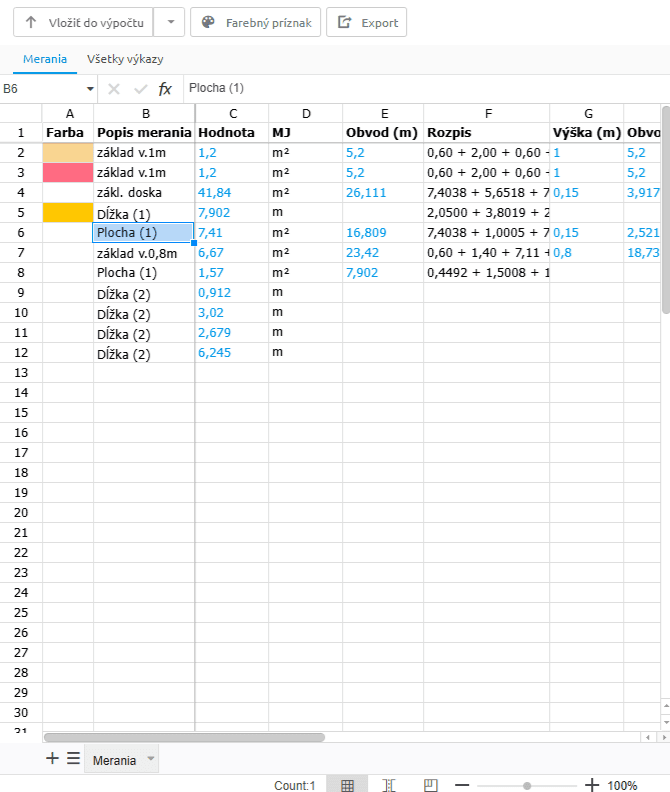Click the zoom slider handle
The image size is (670, 792).
pos(527,785)
